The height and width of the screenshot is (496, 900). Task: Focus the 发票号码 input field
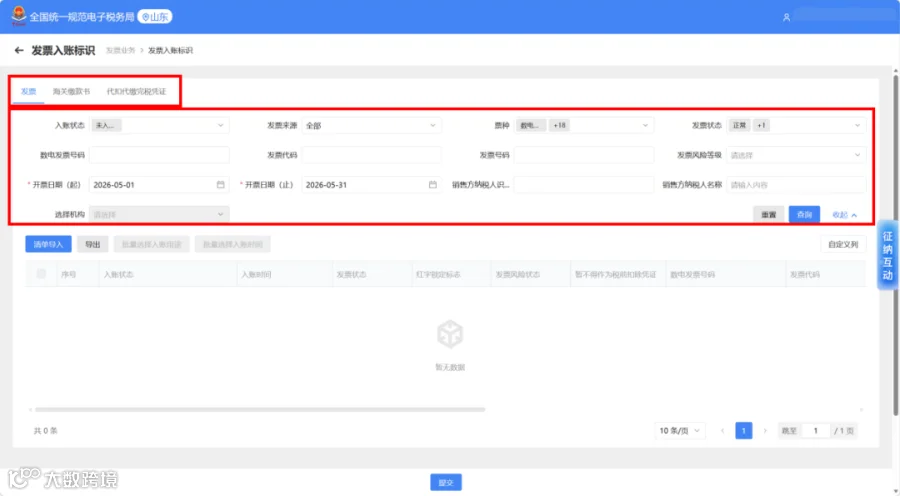[584, 155]
